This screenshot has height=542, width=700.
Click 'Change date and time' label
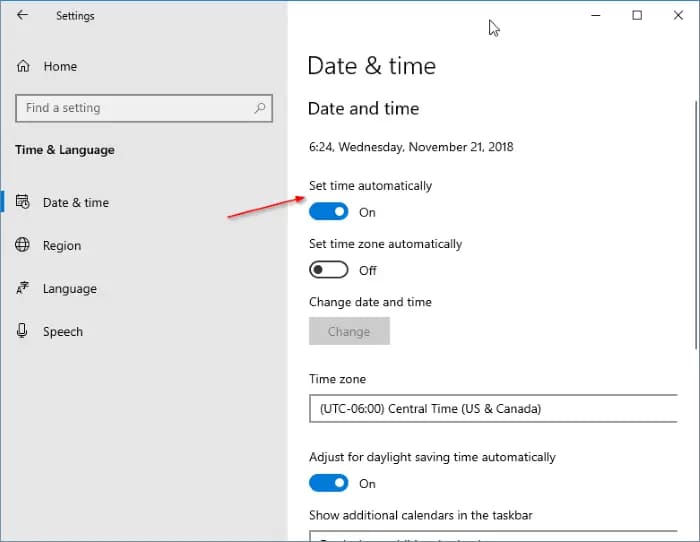tap(371, 302)
